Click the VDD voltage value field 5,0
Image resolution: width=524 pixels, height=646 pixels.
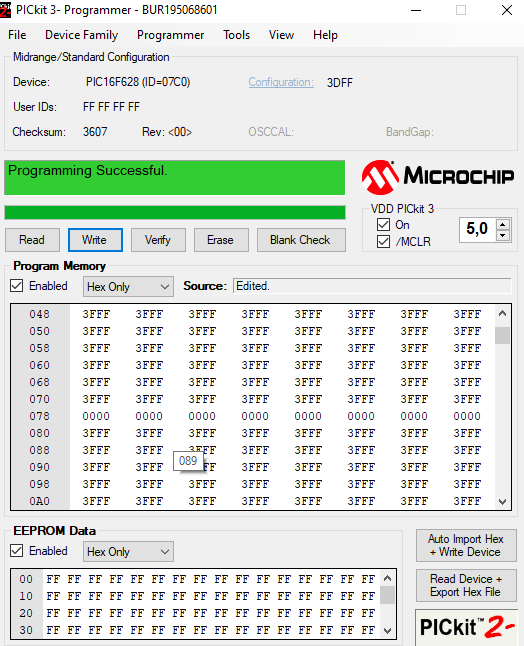coord(478,229)
